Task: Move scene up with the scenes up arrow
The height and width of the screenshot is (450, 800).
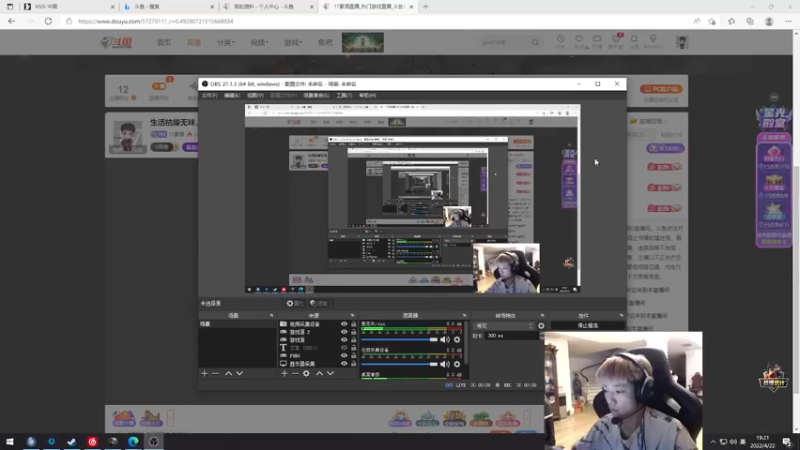Action: click(229, 373)
